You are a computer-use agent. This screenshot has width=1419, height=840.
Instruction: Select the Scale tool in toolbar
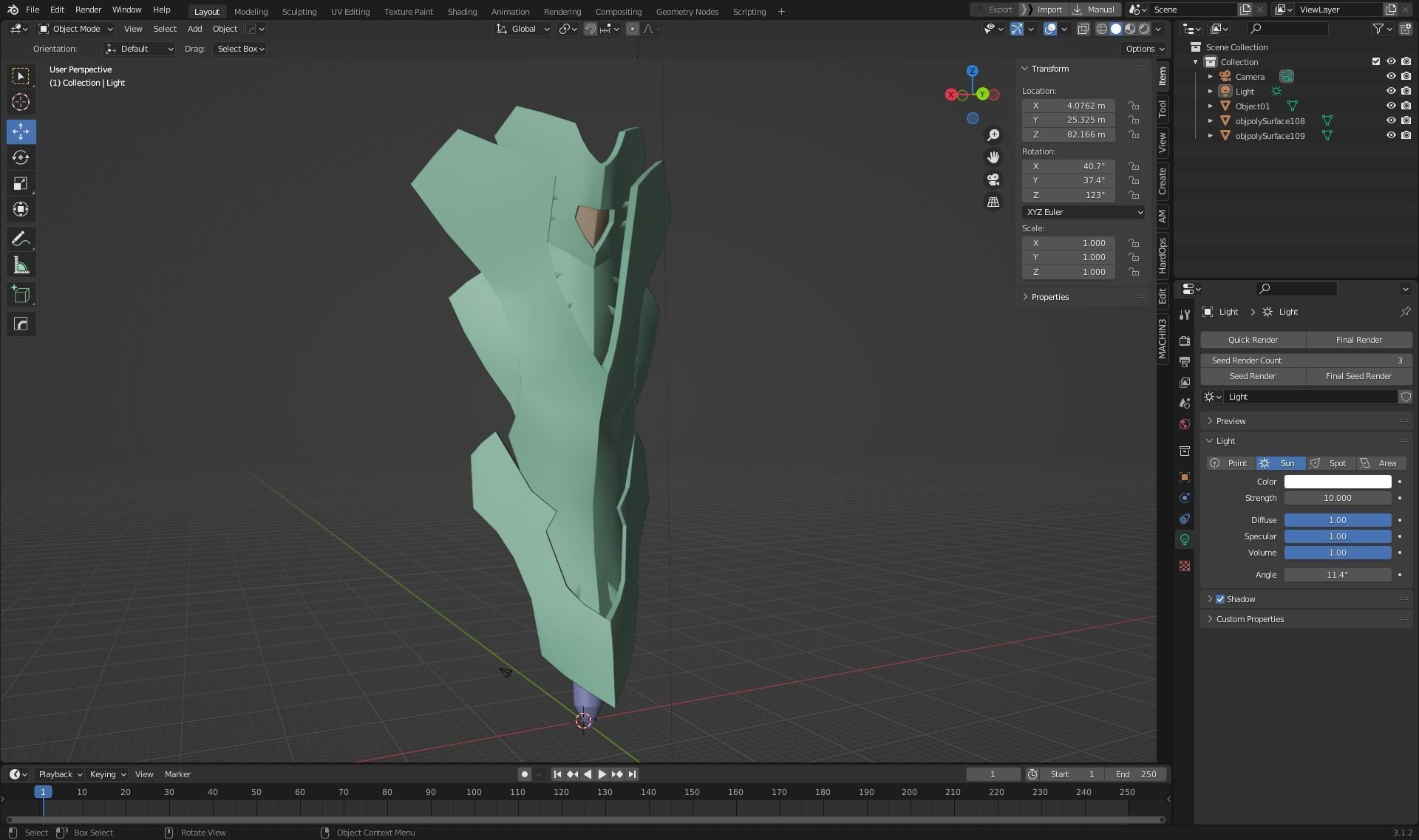point(21,183)
